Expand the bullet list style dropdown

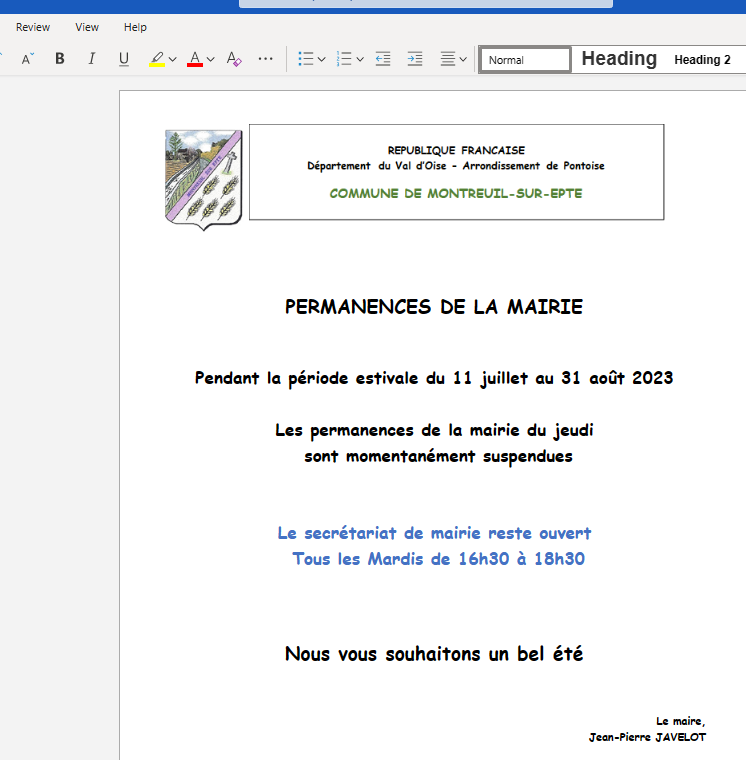pyautogui.click(x=321, y=60)
